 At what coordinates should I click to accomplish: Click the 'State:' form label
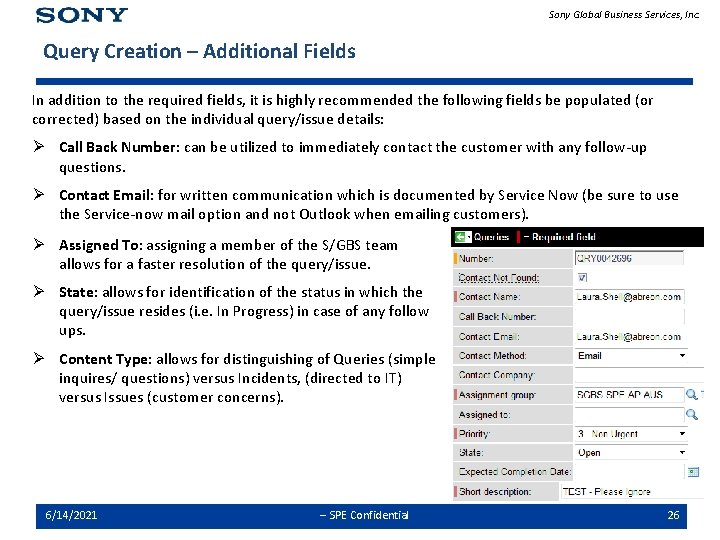pyautogui.click(x=471, y=453)
